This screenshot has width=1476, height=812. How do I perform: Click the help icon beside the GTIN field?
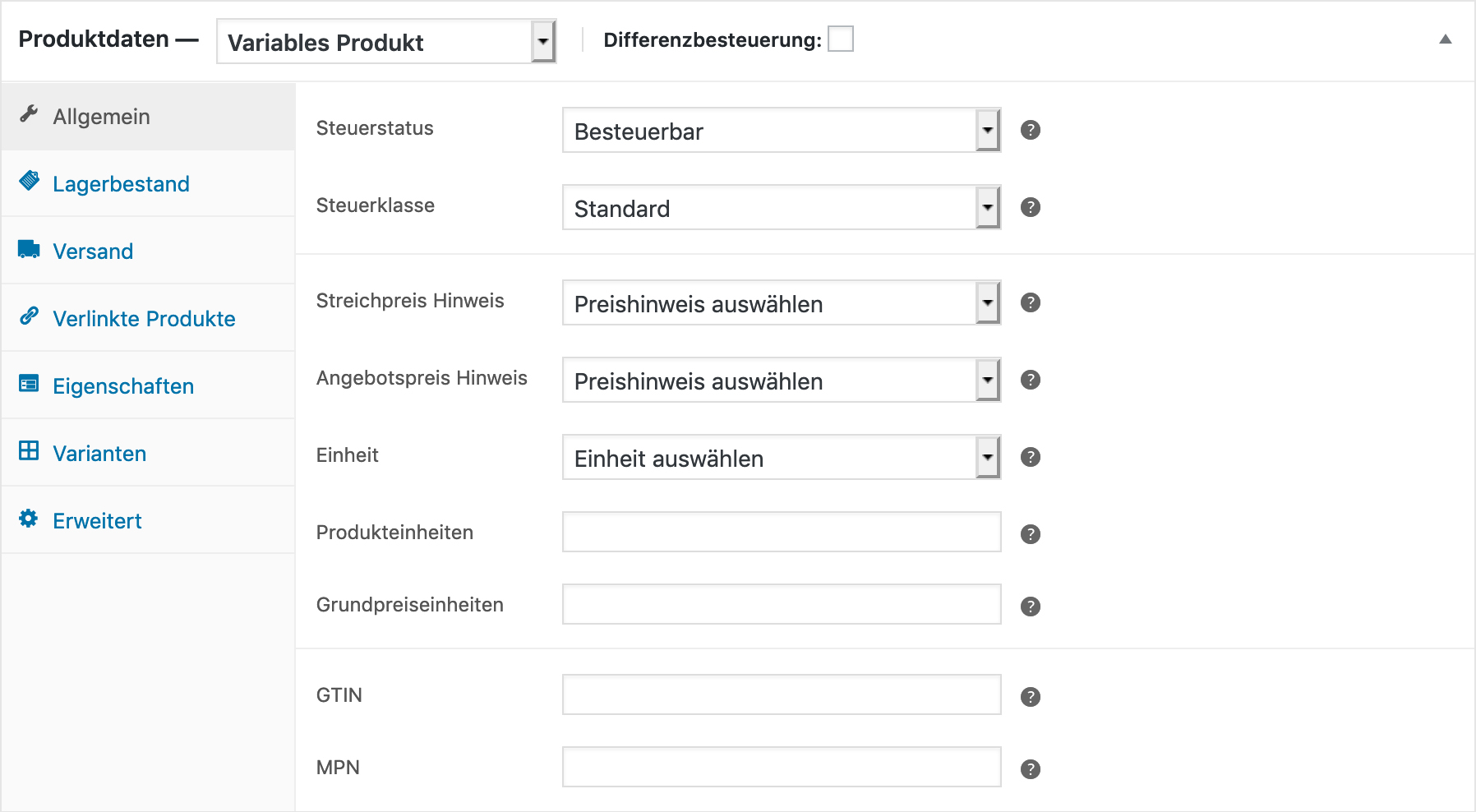(1030, 697)
